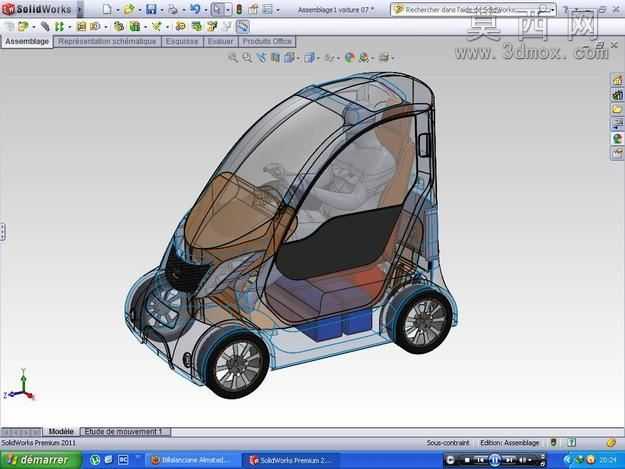Screen dimensions: 625x469
Task: Open the Save dropdown arrow
Action: (161, 10)
